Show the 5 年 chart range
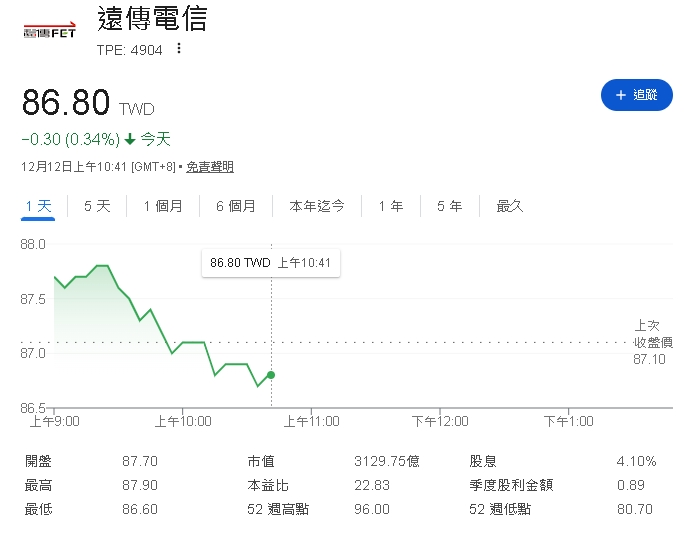This screenshot has height=549, width=689. pyautogui.click(x=450, y=206)
